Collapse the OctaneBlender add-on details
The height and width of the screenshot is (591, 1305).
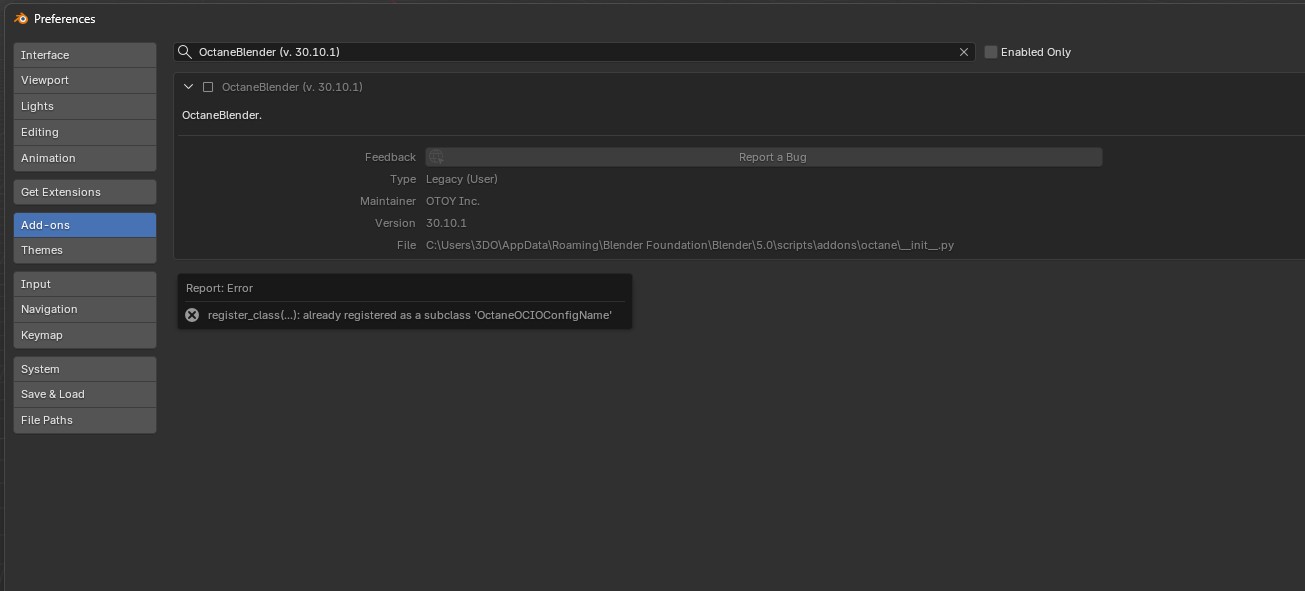pos(188,87)
